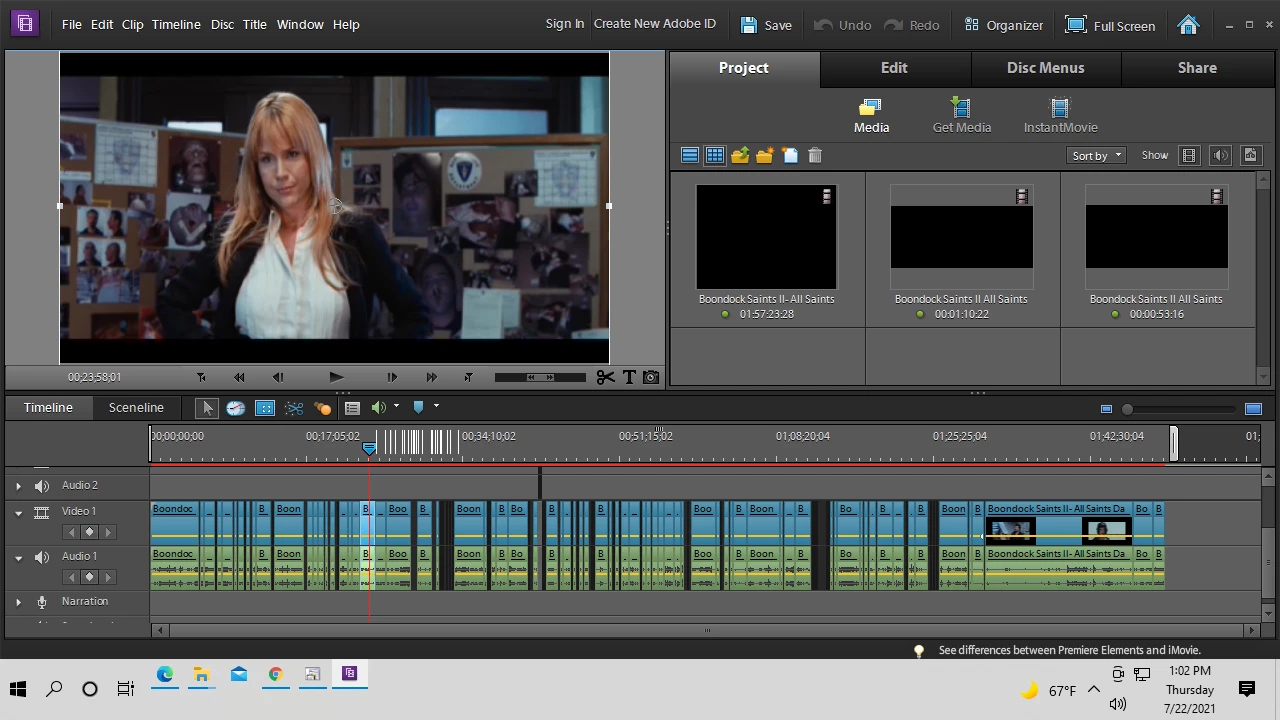Toggle Audio 2 track speaker icon
The image size is (1280, 720).
[x=42, y=486]
